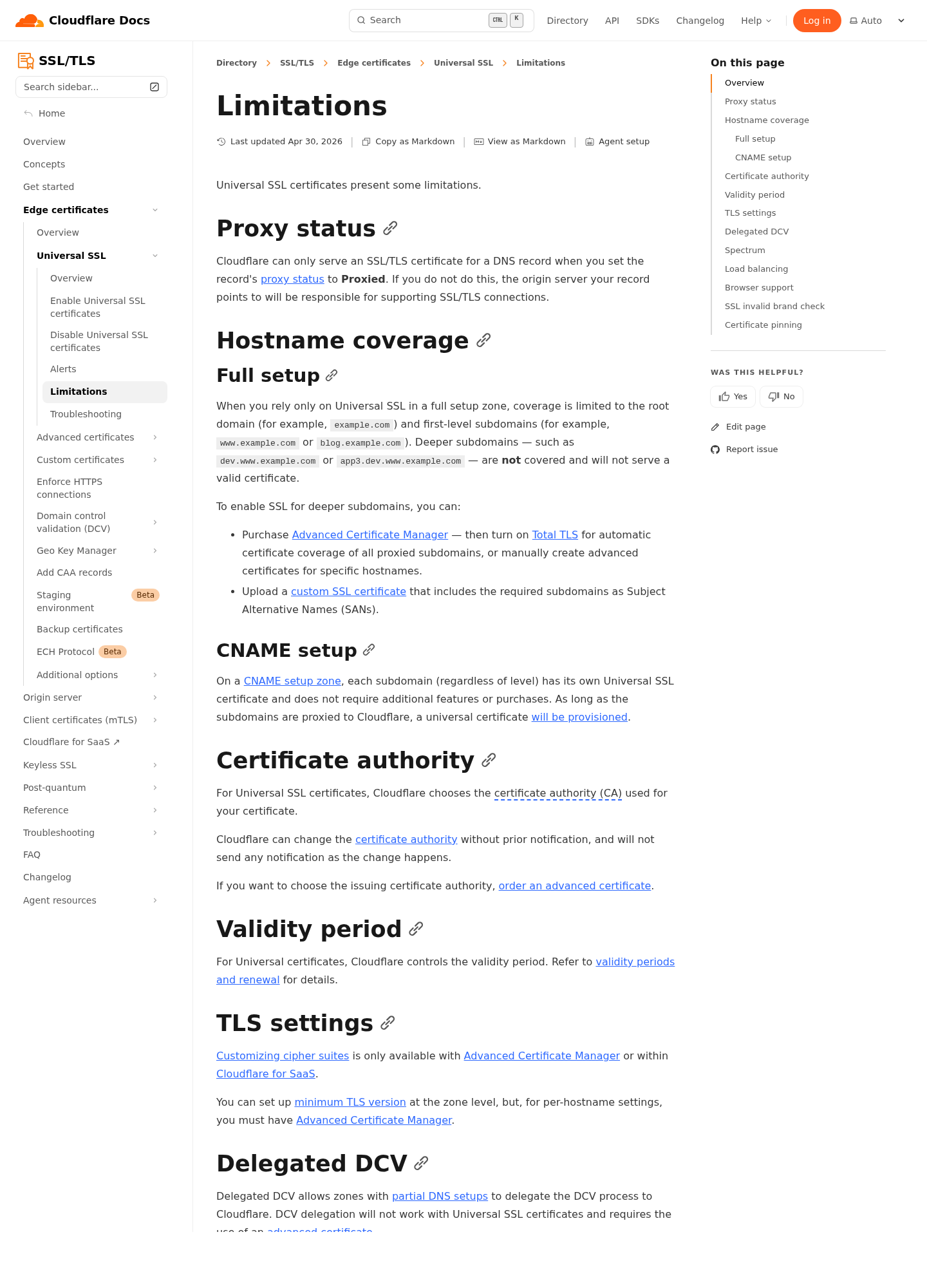Click the Search sidebar input field
Viewport: 927px width, 1288px height.
(91, 87)
